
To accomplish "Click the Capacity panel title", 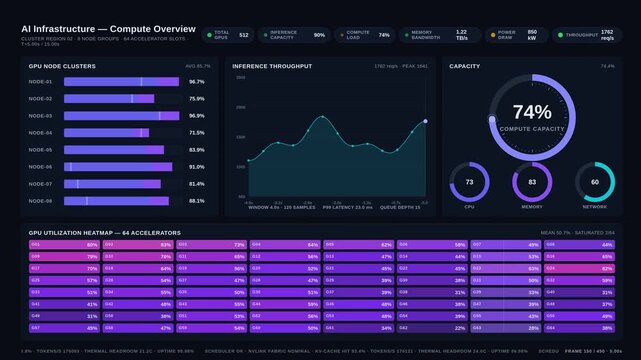I will 465,66.
